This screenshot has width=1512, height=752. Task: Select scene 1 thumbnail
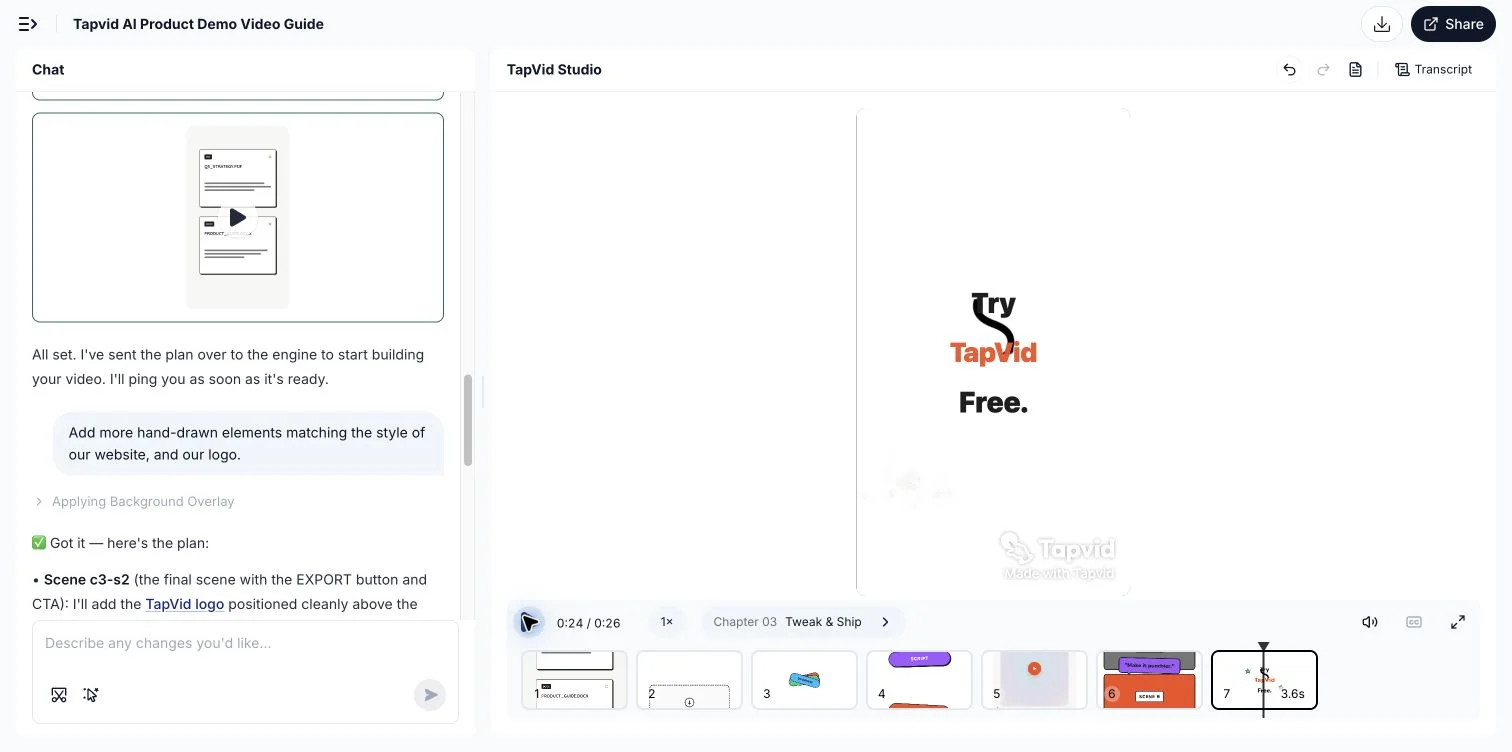[x=574, y=680]
